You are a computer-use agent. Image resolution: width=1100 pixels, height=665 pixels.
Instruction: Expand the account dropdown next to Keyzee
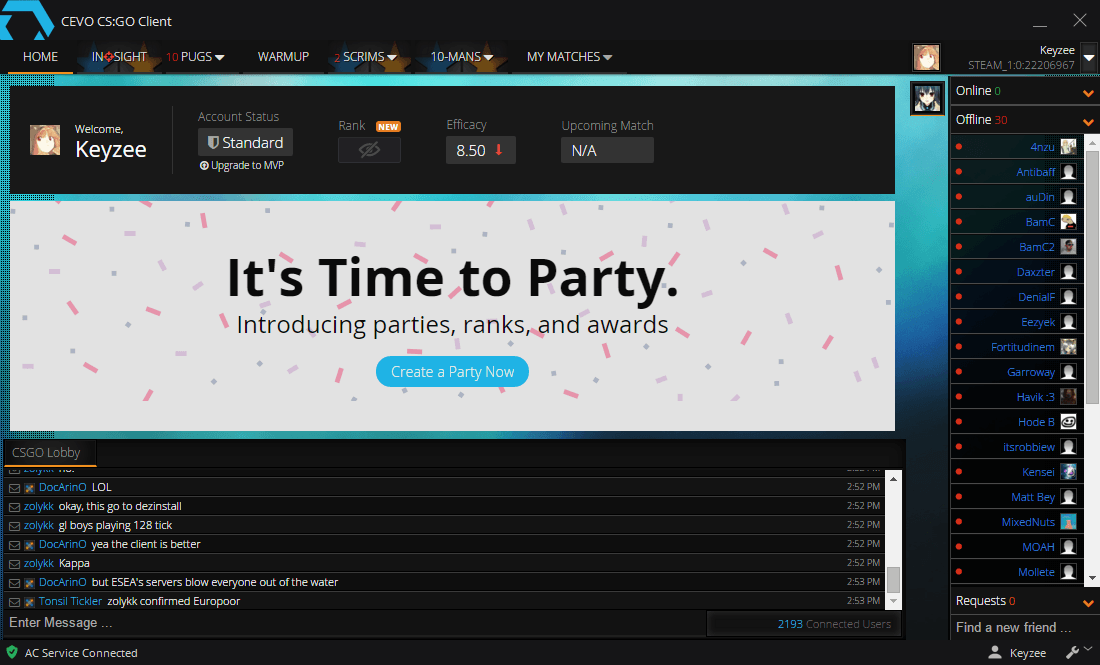click(x=1089, y=58)
